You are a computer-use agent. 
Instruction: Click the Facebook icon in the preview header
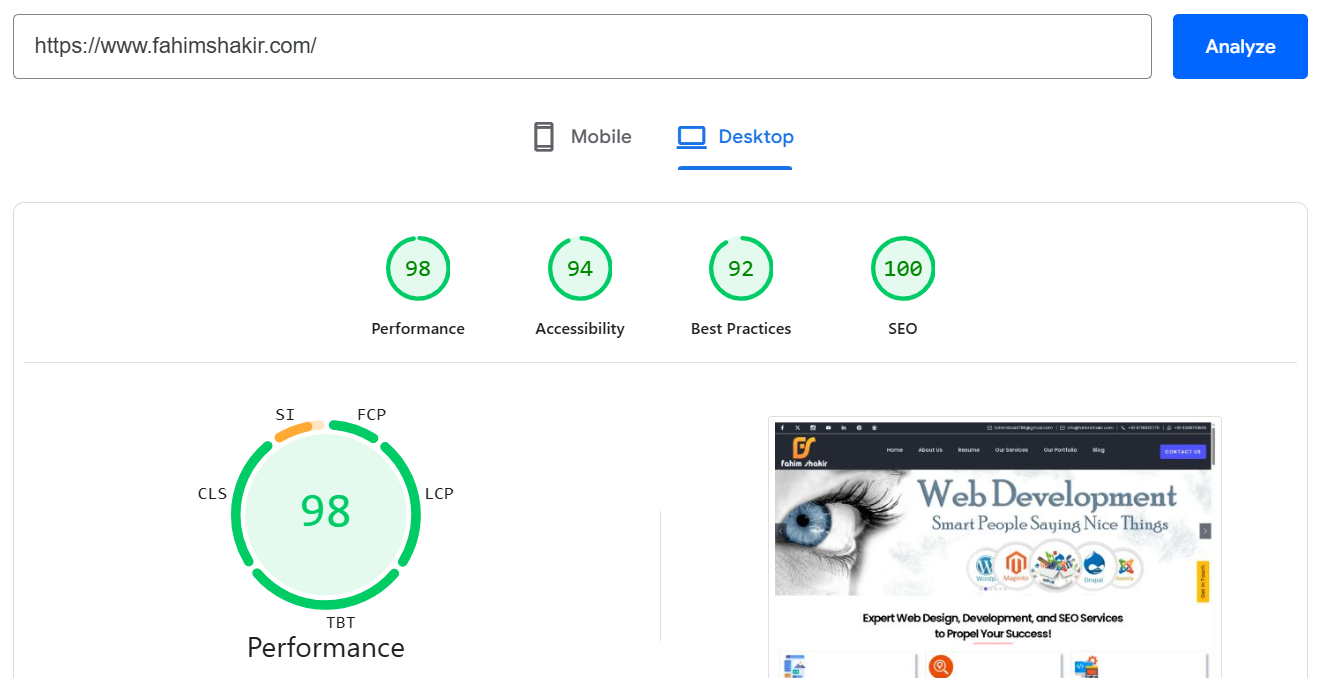(x=782, y=427)
